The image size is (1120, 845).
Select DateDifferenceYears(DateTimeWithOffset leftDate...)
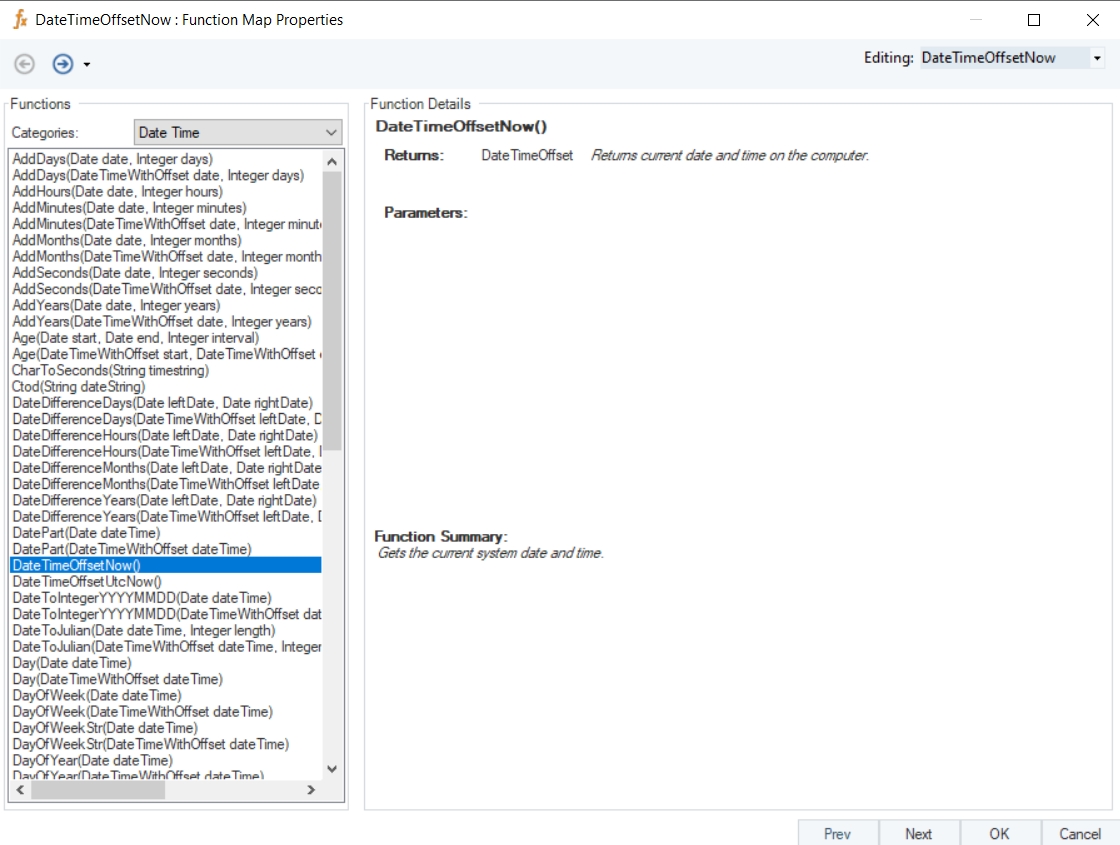166,516
